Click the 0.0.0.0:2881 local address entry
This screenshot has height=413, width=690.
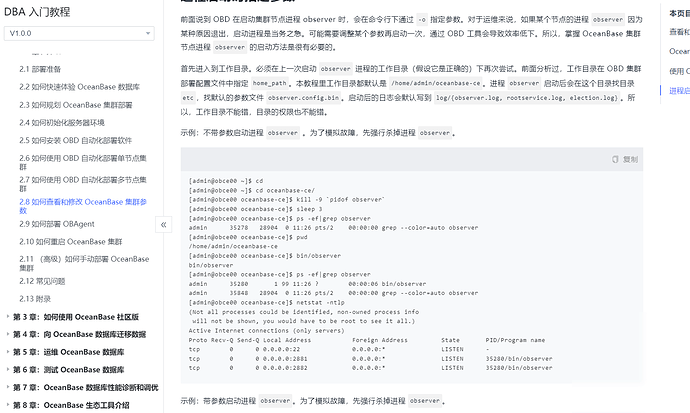(285, 359)
